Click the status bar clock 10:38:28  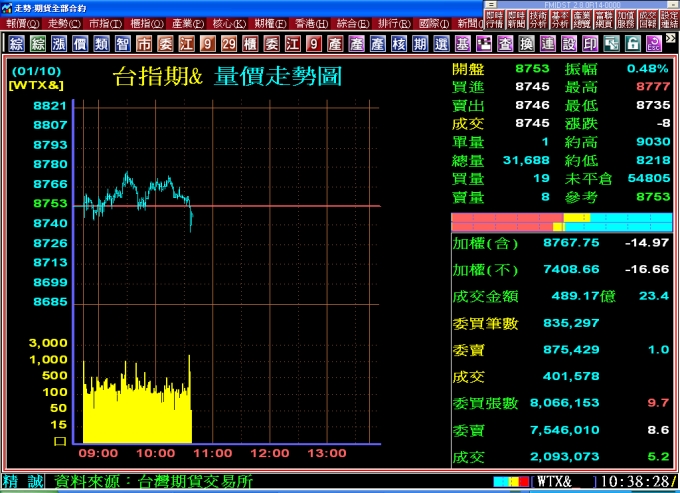tap(636, 482)
